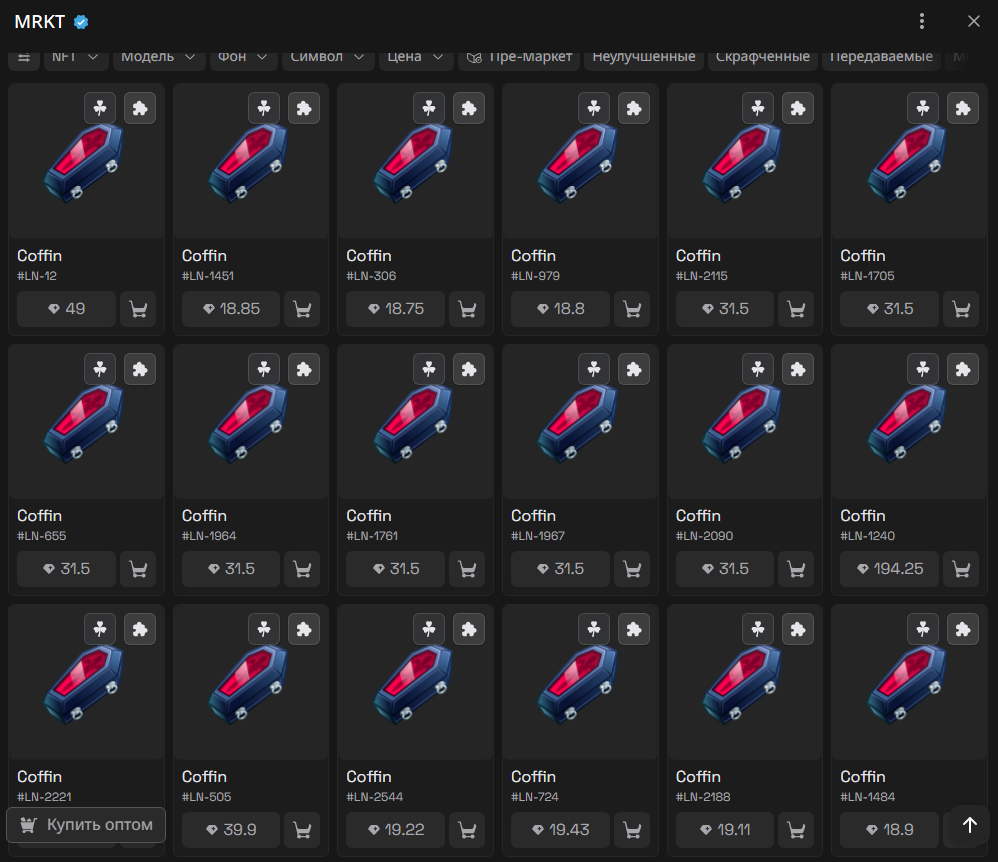
Task: Click the #LN-1705 item number text
Action: 867,276
